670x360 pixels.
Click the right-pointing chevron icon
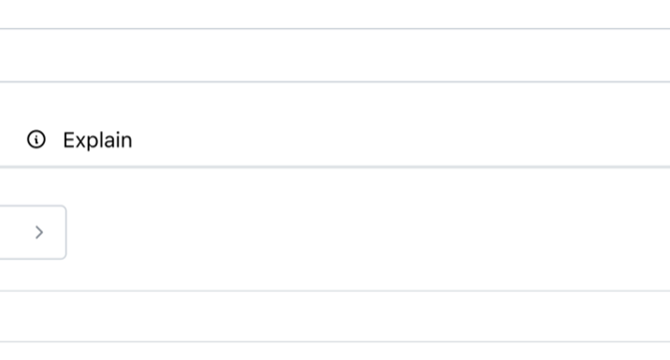[x=39, y=232]
